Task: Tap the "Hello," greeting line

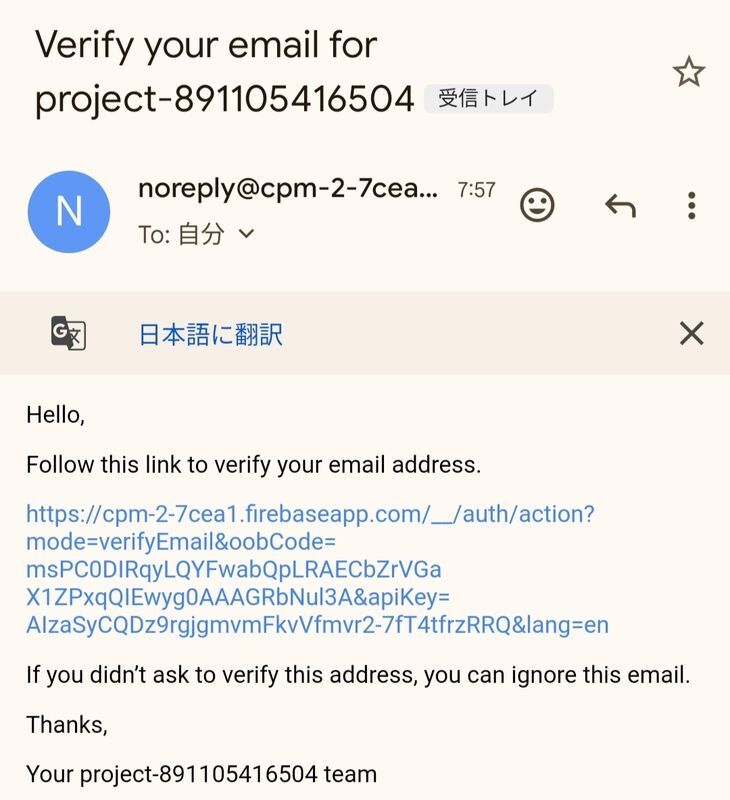Action: [55, 415]
